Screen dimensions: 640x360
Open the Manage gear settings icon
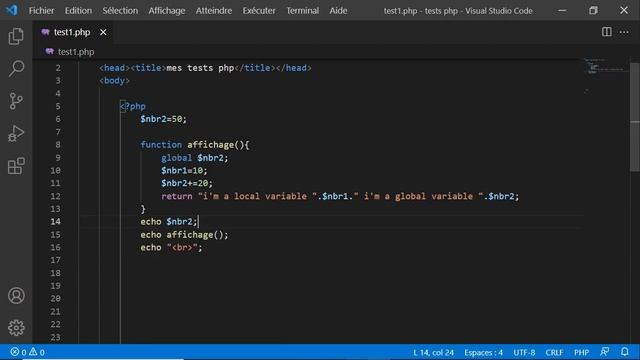coord(16,327)
